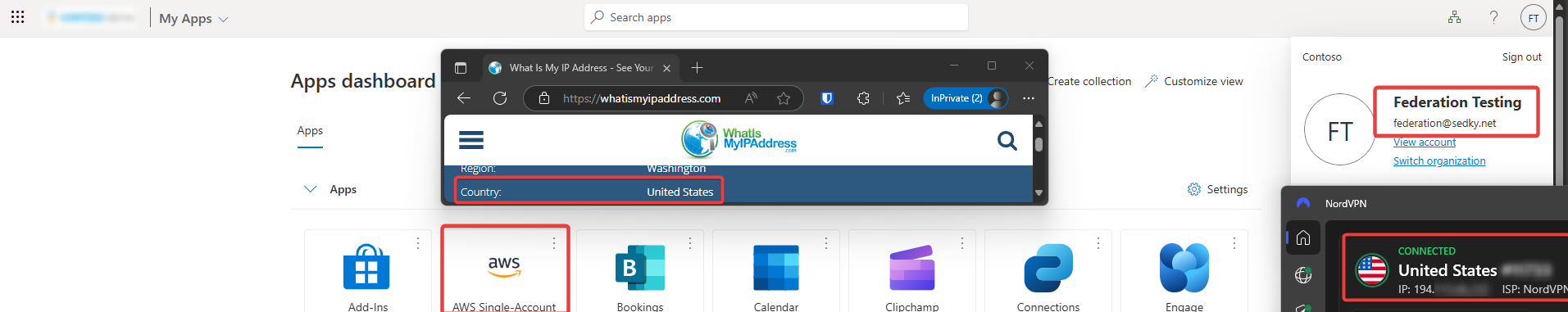The height and width of the screenshot is (312, 1568).
Task: Switch to the Apps tab
Action: point(310,131)
